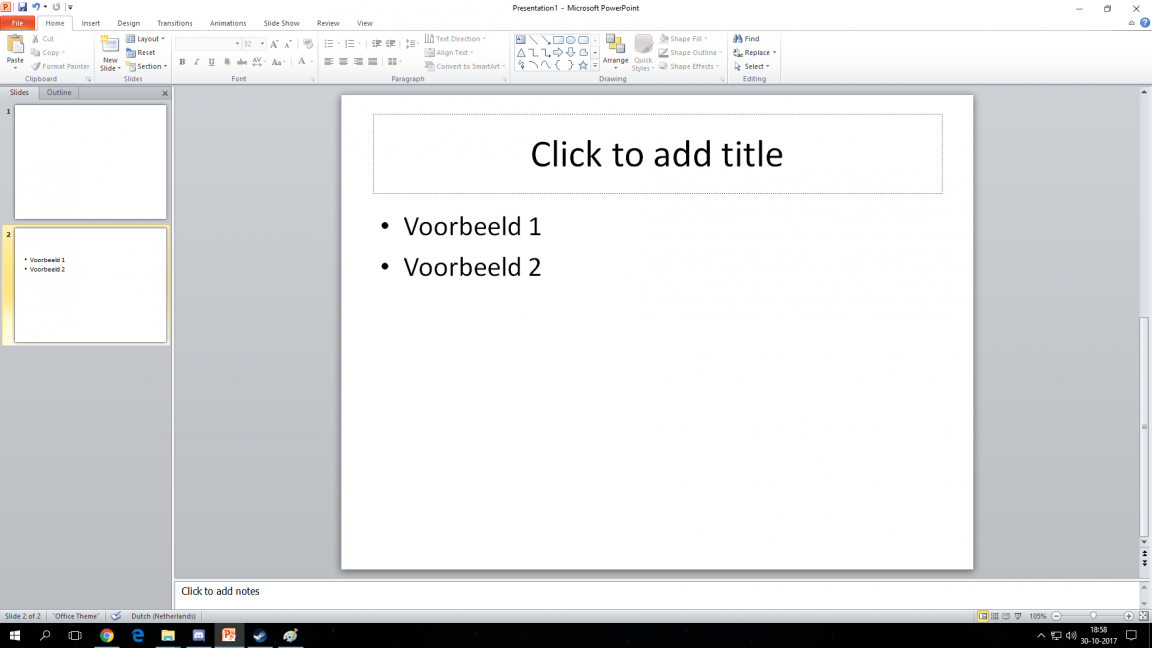The width and height of the screenshot is (1152, 648).
Task: Switch to Slide Sorter view in status bar
Action: 994,616
